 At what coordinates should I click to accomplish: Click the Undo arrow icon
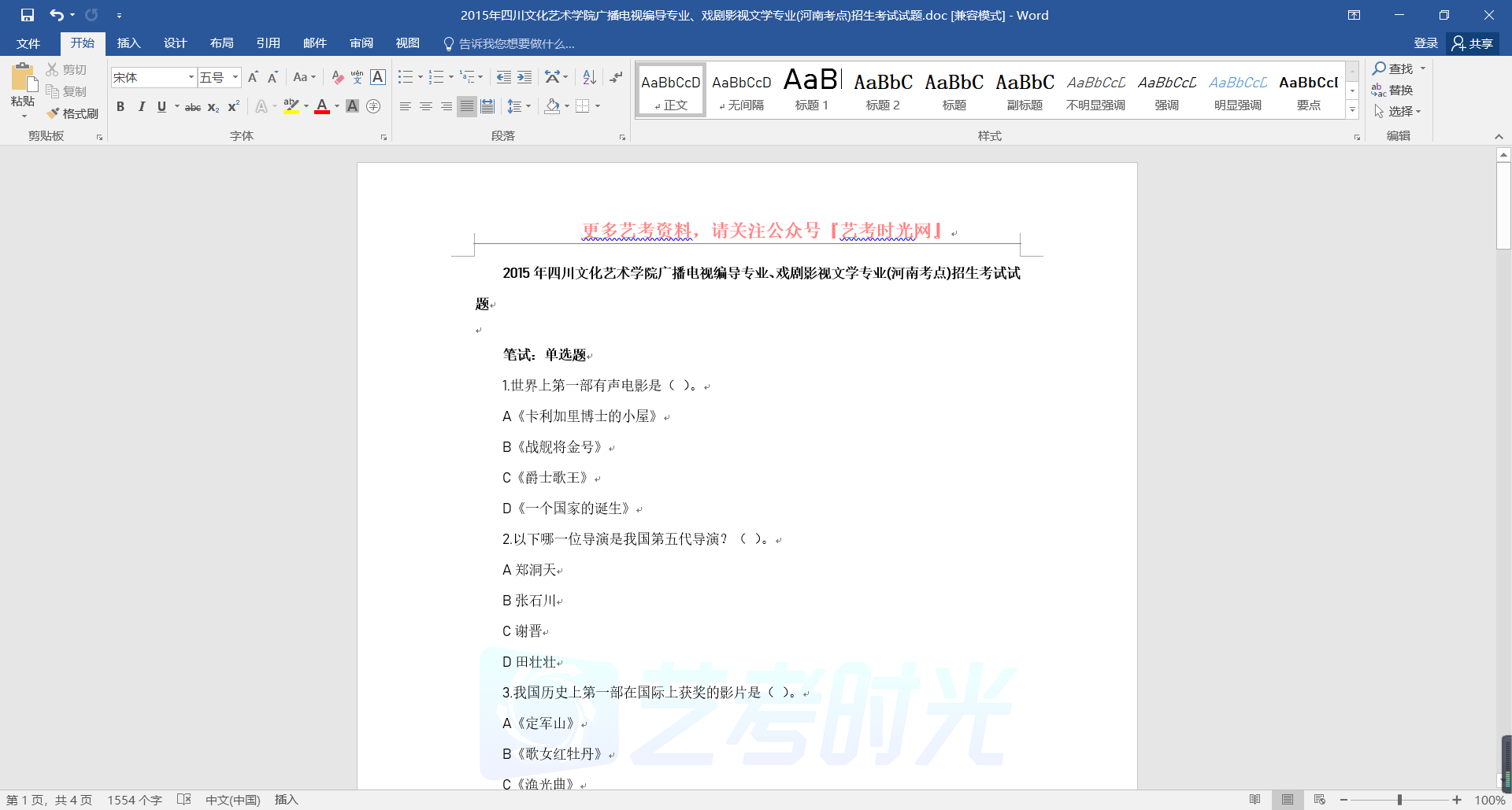56,15
